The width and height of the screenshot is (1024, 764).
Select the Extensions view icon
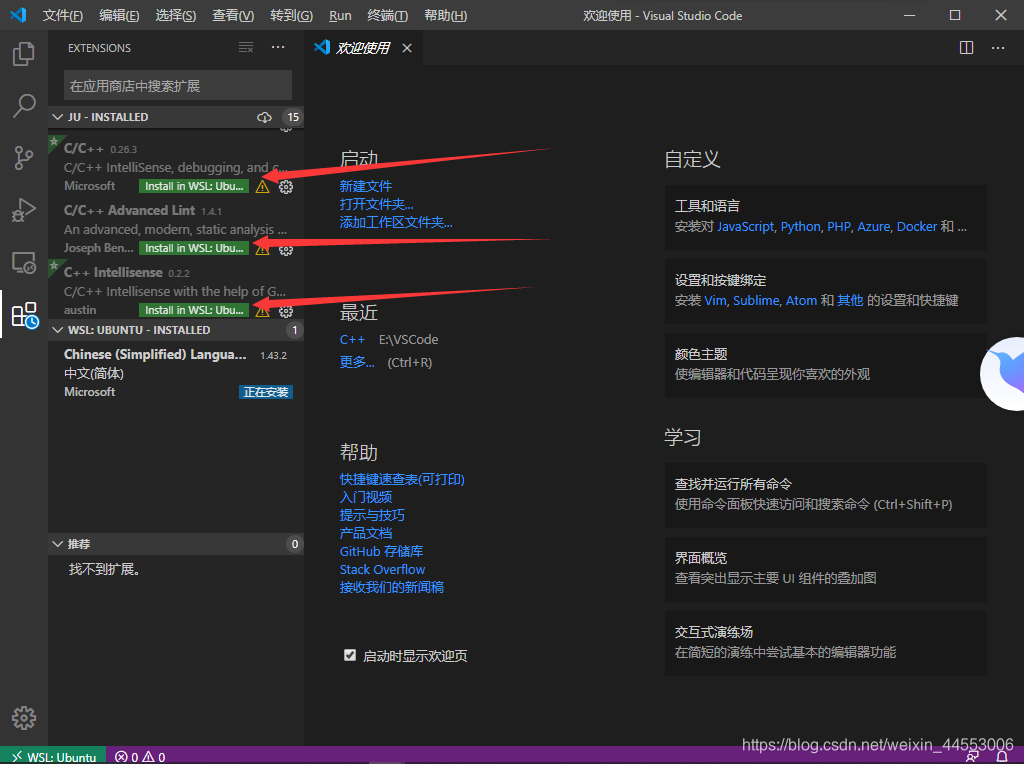(x=25, y=315)
